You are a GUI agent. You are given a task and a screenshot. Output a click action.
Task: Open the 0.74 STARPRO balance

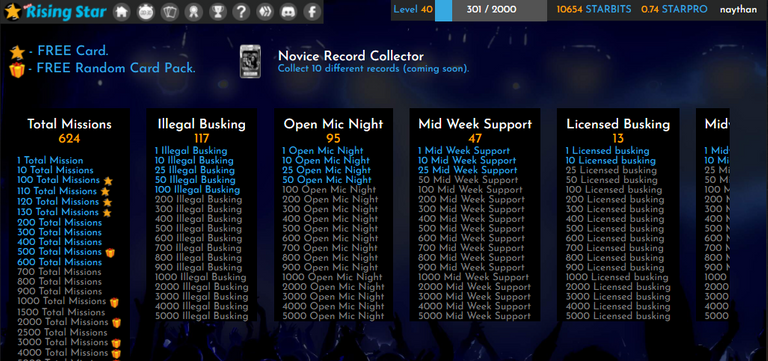click(674, 10)
